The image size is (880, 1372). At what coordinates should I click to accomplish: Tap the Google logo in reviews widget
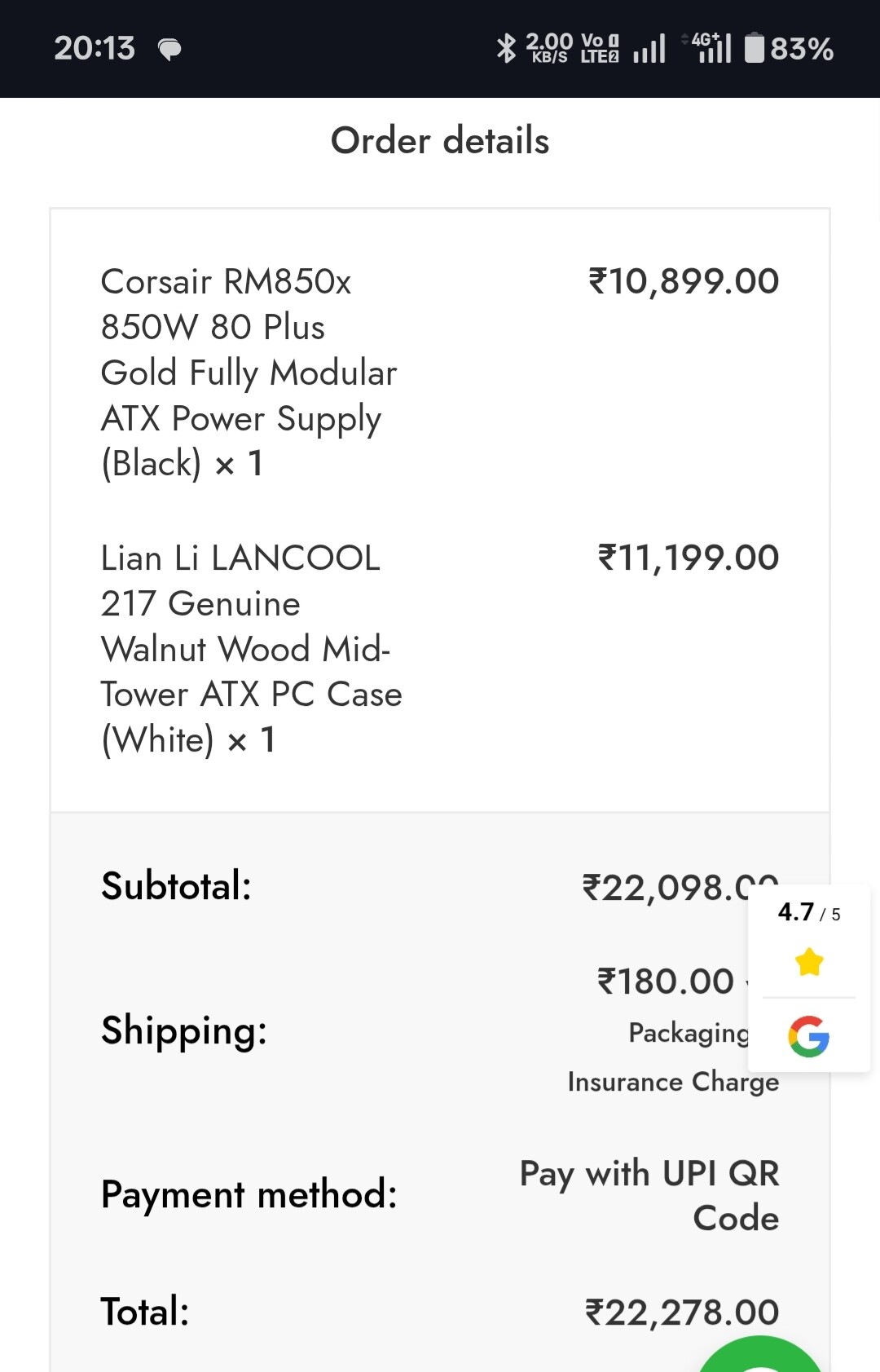click(x=808, y=1037)
